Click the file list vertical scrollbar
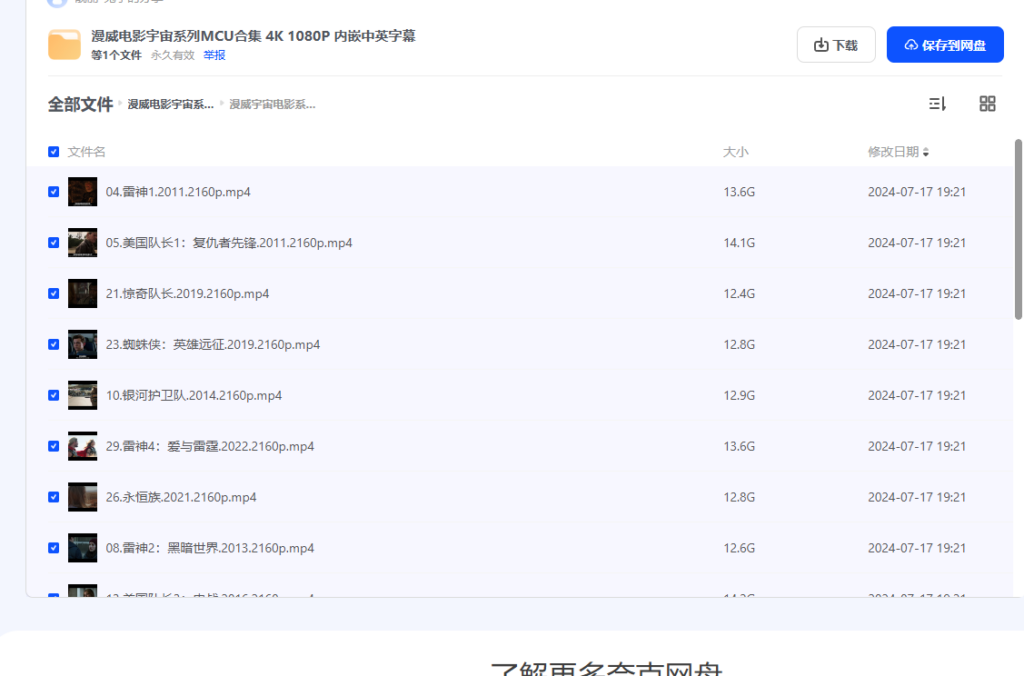The width and height of the screenshot is (1024, 676). [1018, 229]
